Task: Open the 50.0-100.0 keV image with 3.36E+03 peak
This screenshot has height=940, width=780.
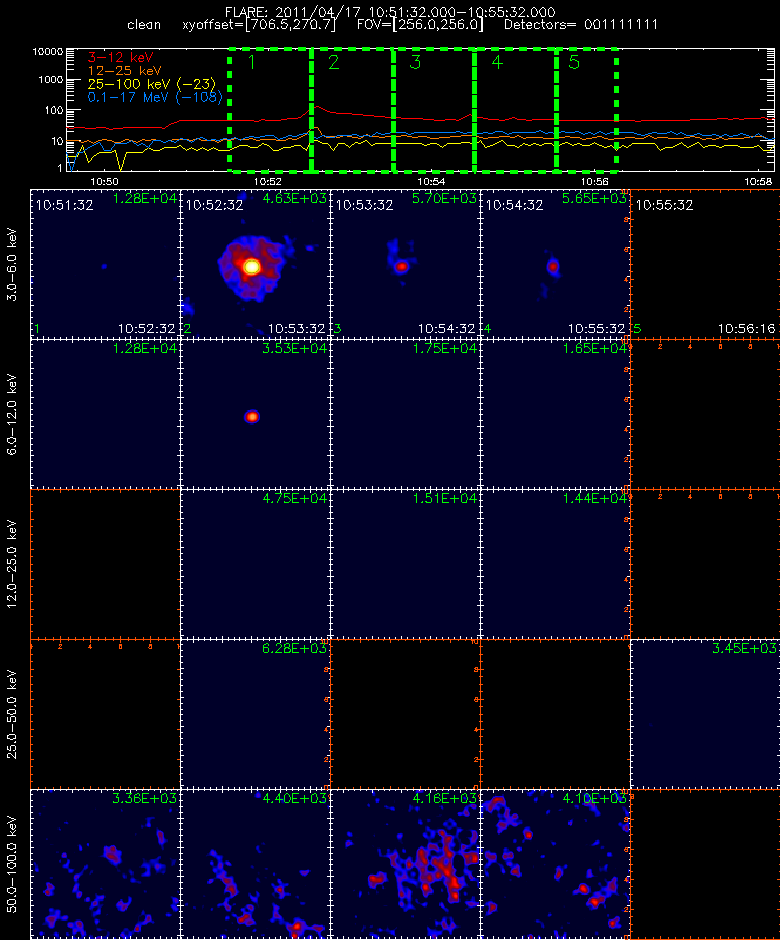Action: [x=106, y=864]
